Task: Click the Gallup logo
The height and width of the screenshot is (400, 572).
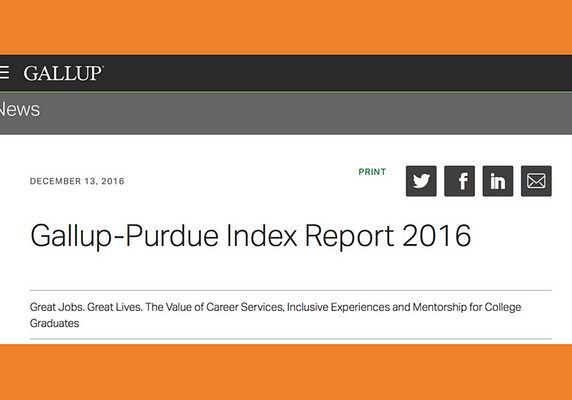Action: pyautogui.click(x=63, y=73)
